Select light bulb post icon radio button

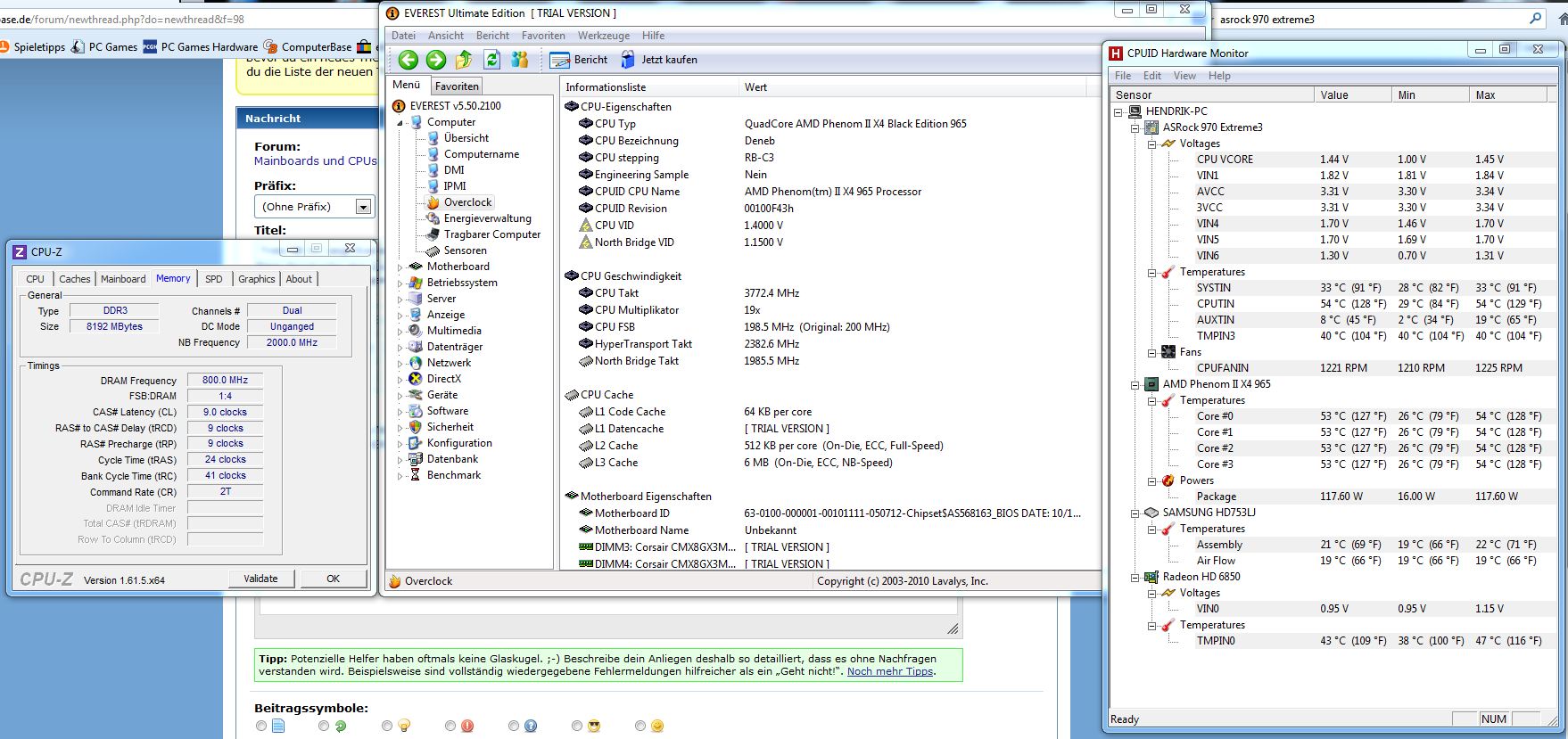(387, 727)
